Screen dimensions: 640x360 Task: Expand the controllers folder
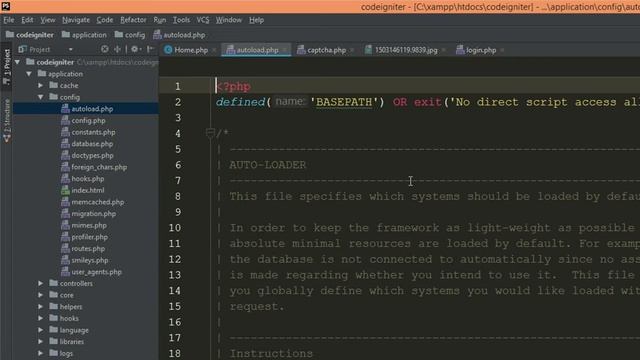(40, 283)
